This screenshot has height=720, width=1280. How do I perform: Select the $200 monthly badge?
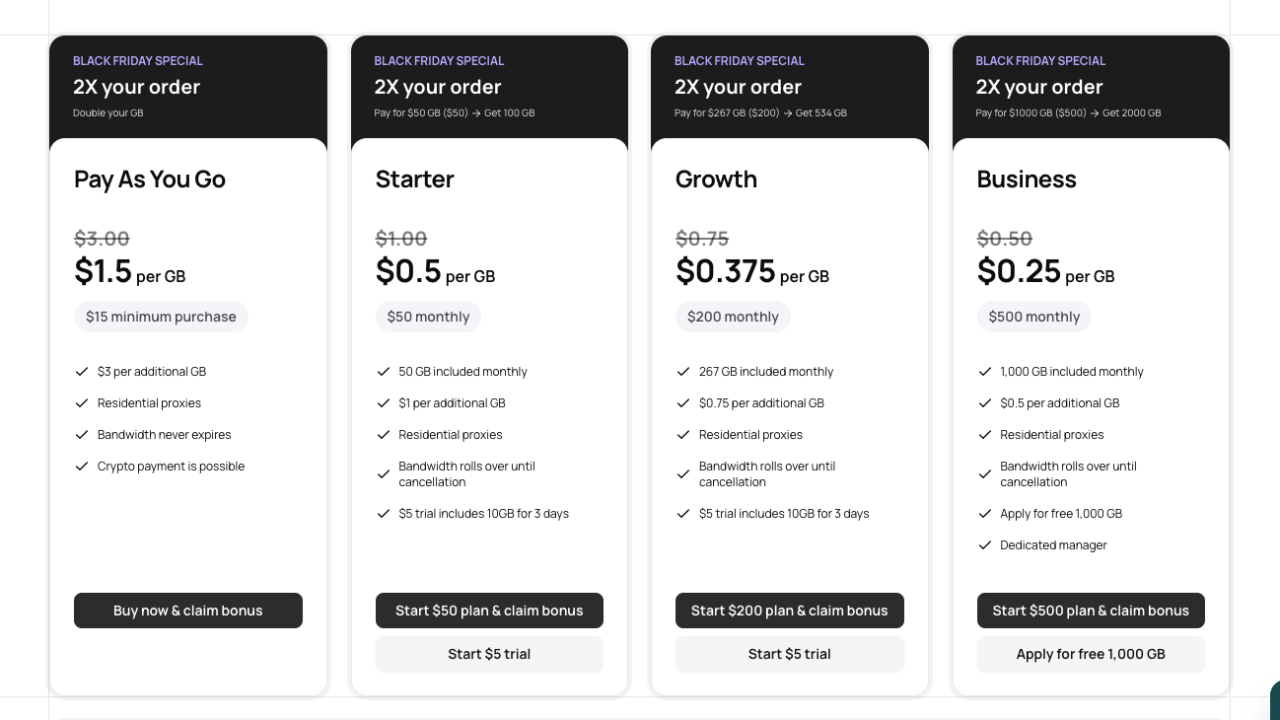tap(733, 317)
